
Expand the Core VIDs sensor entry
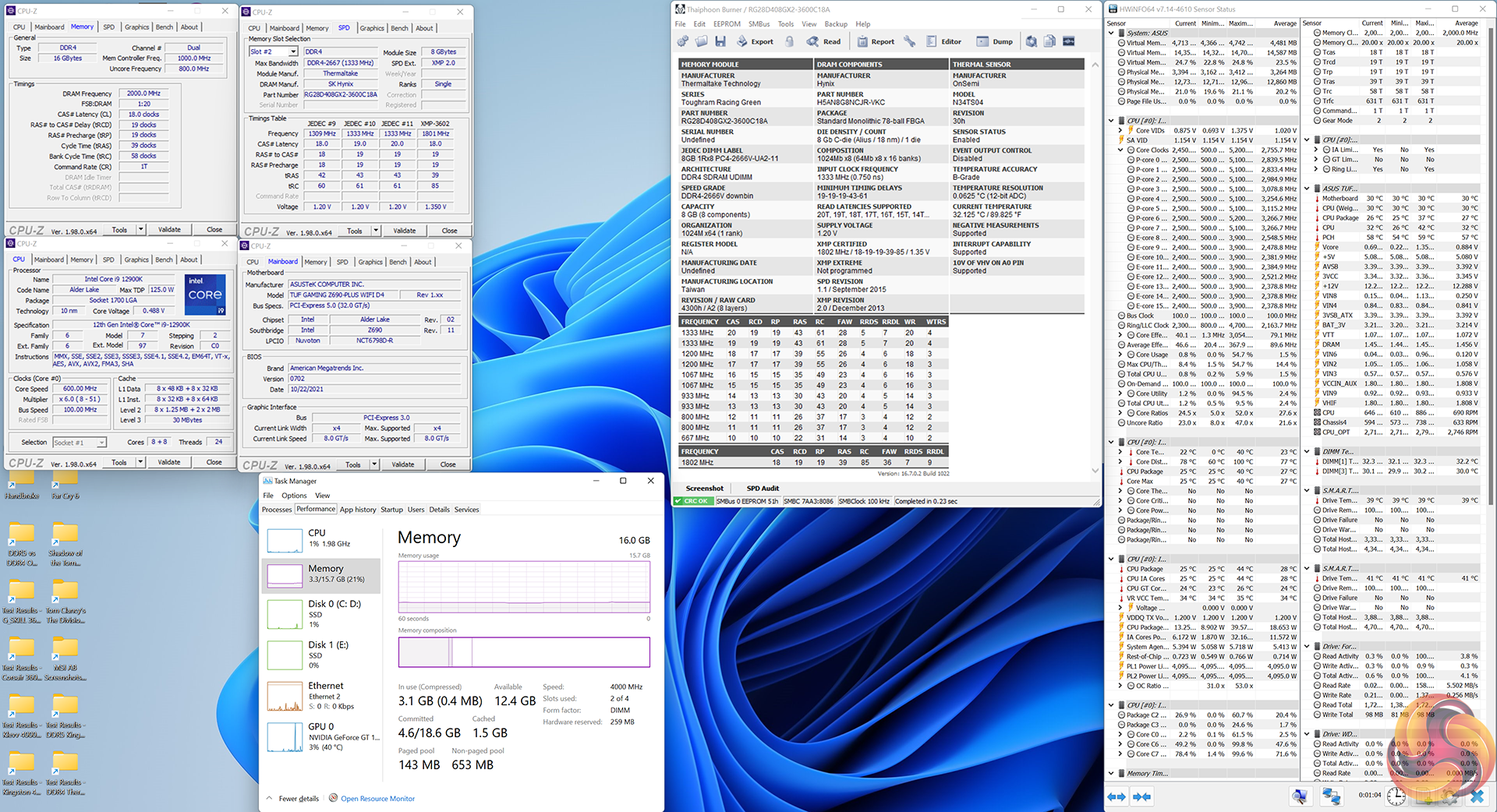(x=1120, y=131)
